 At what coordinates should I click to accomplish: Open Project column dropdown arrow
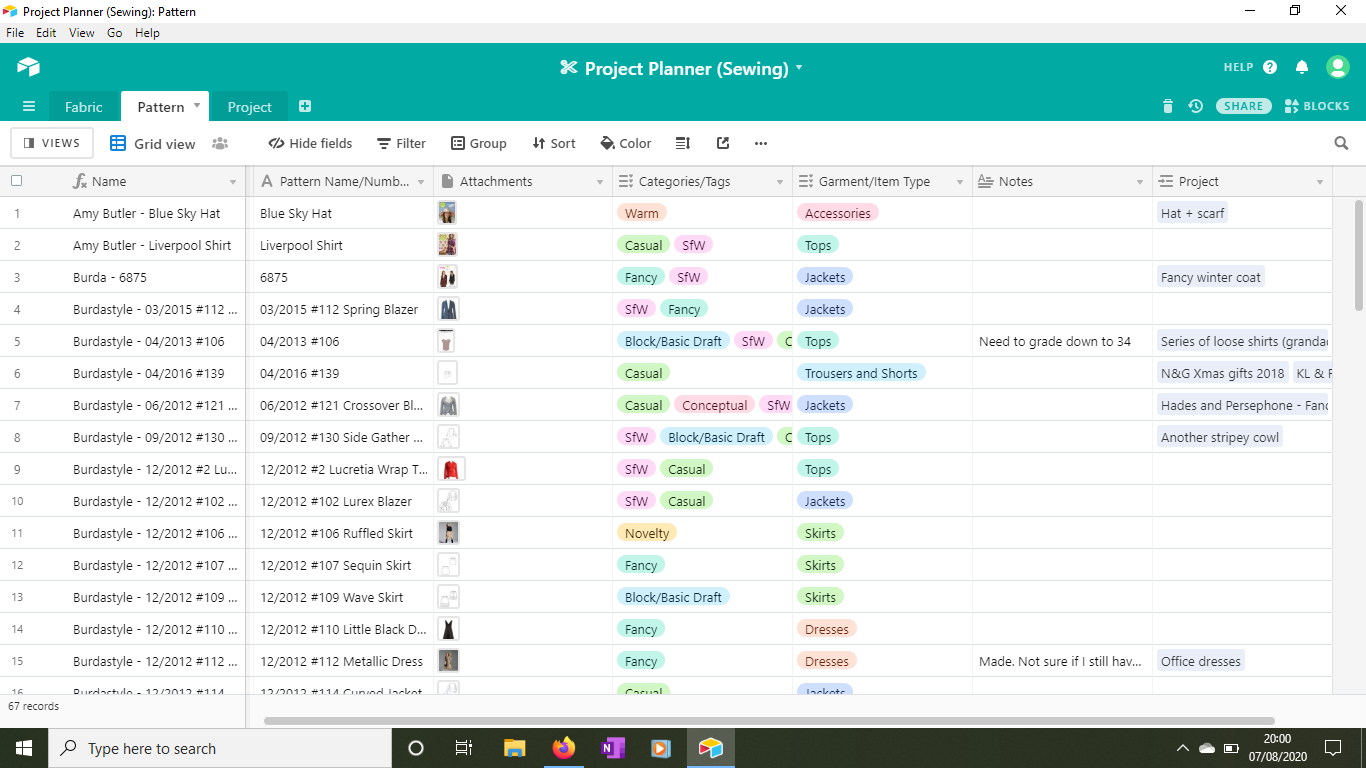point(1320,182)
